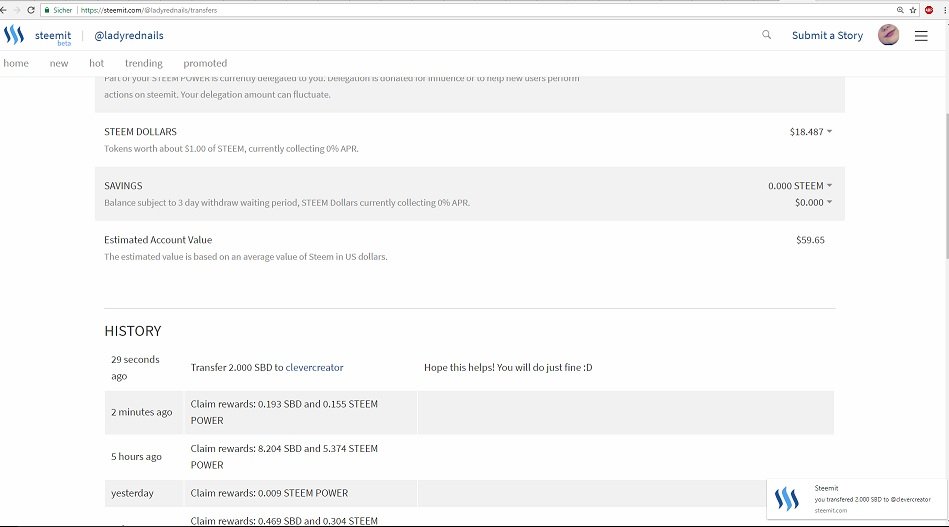This screenshot has height=527, width=949.
Task: Click the steemit beta wordmark
Action: (x=53, y=37)
